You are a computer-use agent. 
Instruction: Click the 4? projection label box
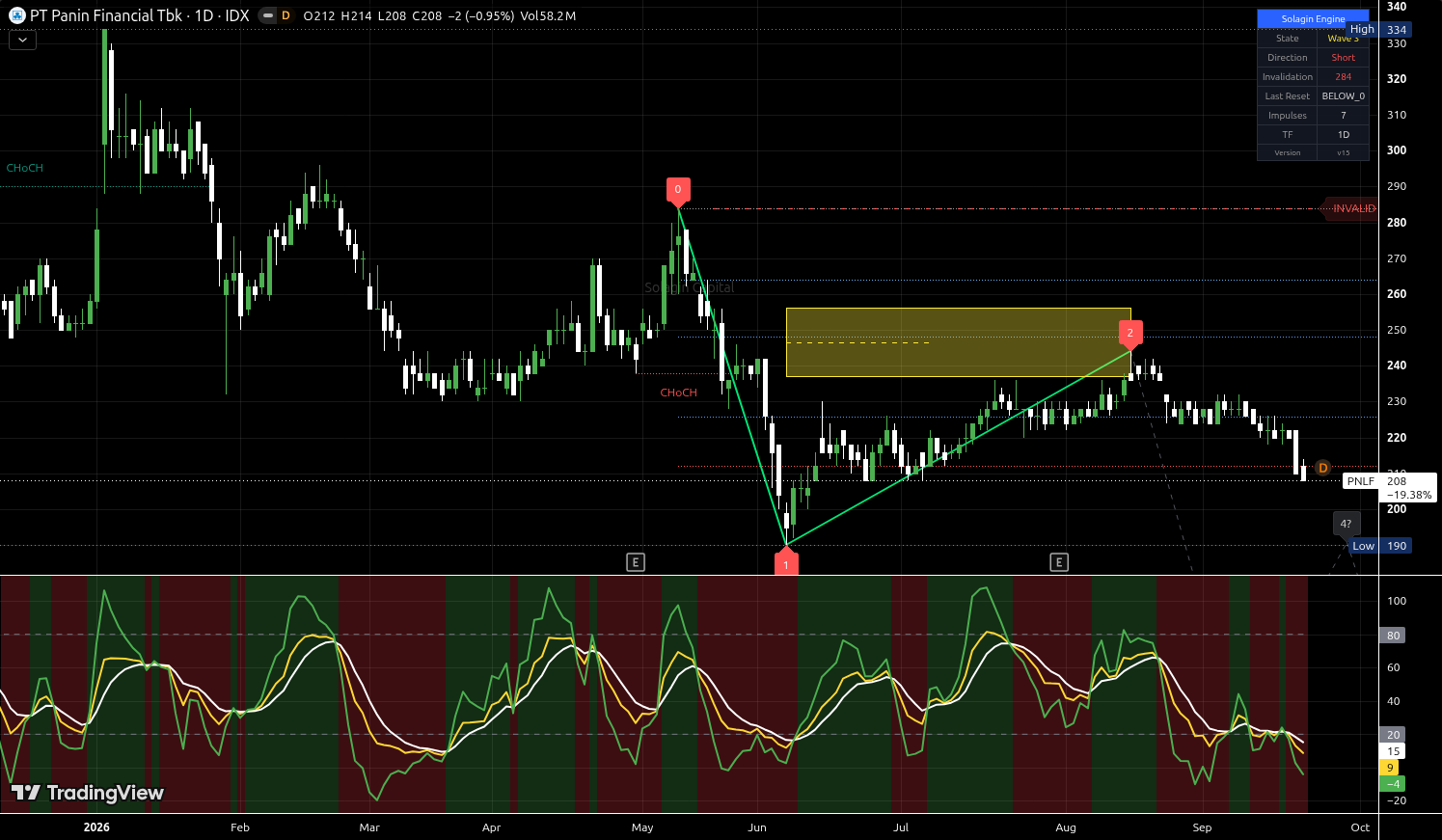pyautogui.click(x=1346, y=524)
